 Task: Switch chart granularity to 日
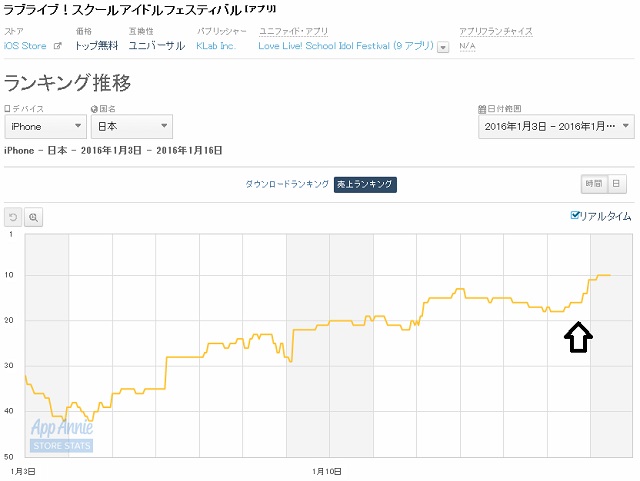[617, 184]
